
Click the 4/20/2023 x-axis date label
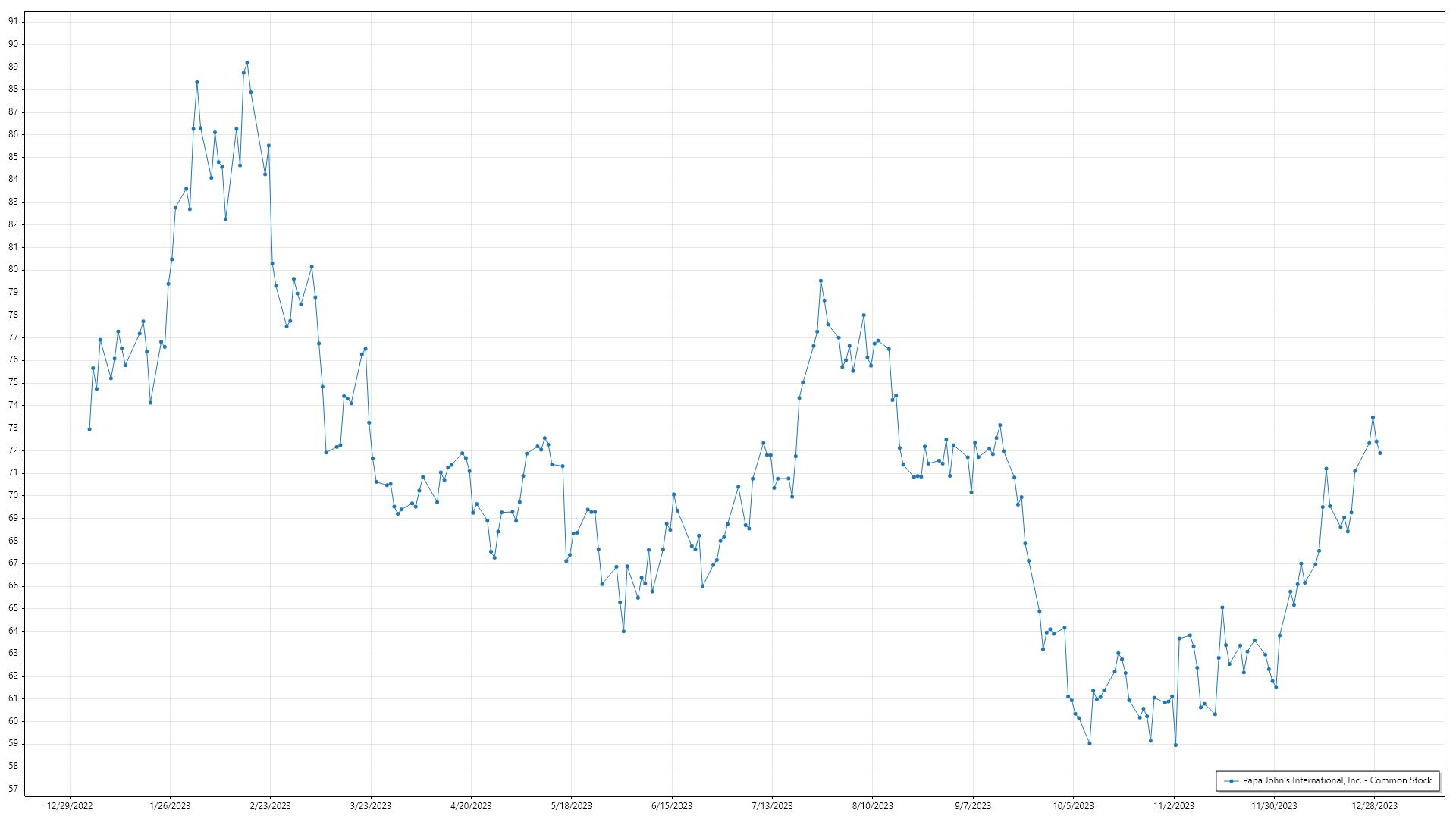coord(471,805)
